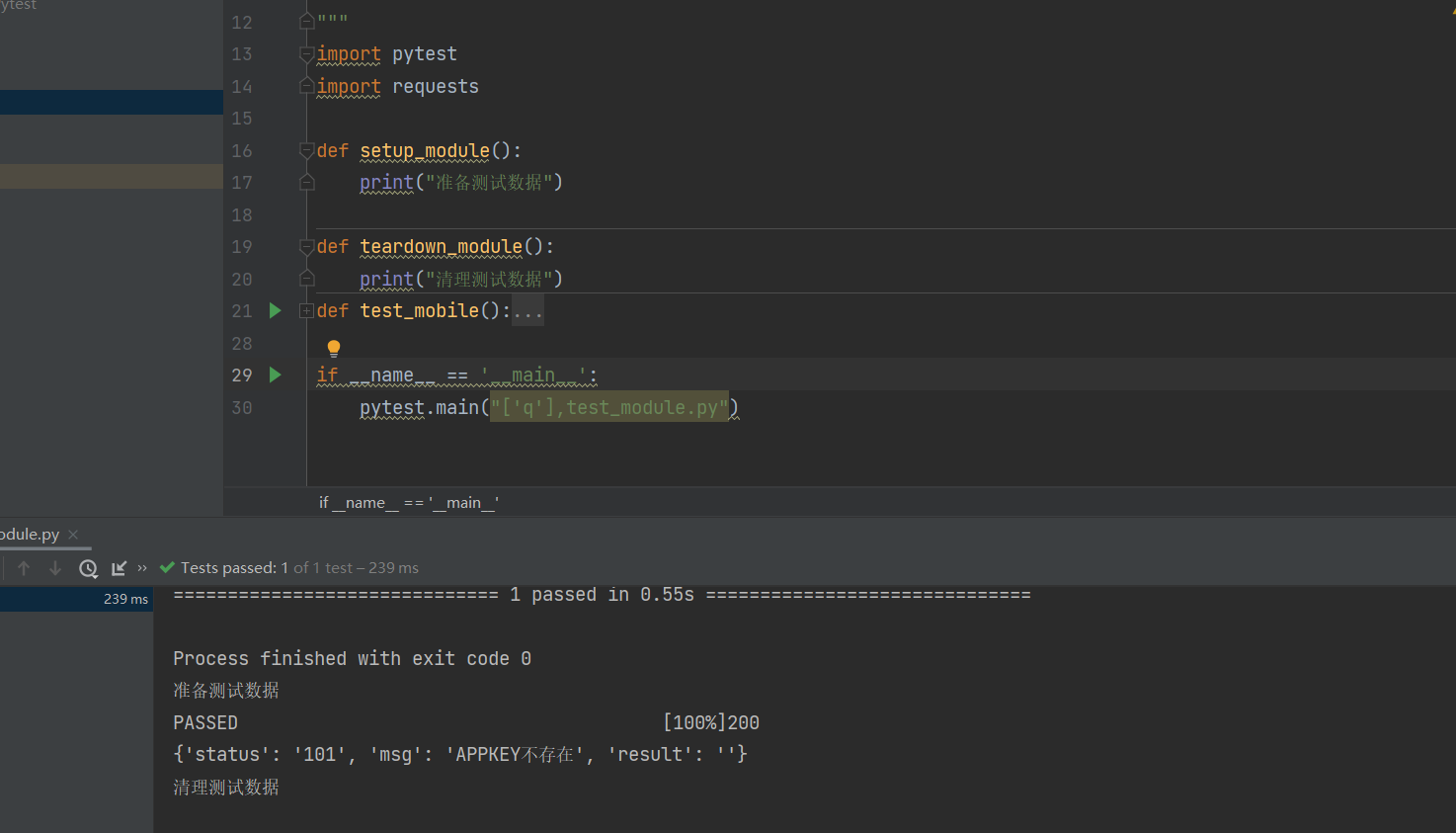
Task: Collapse the imports fold marker on line 13
Action: point(306,53)
